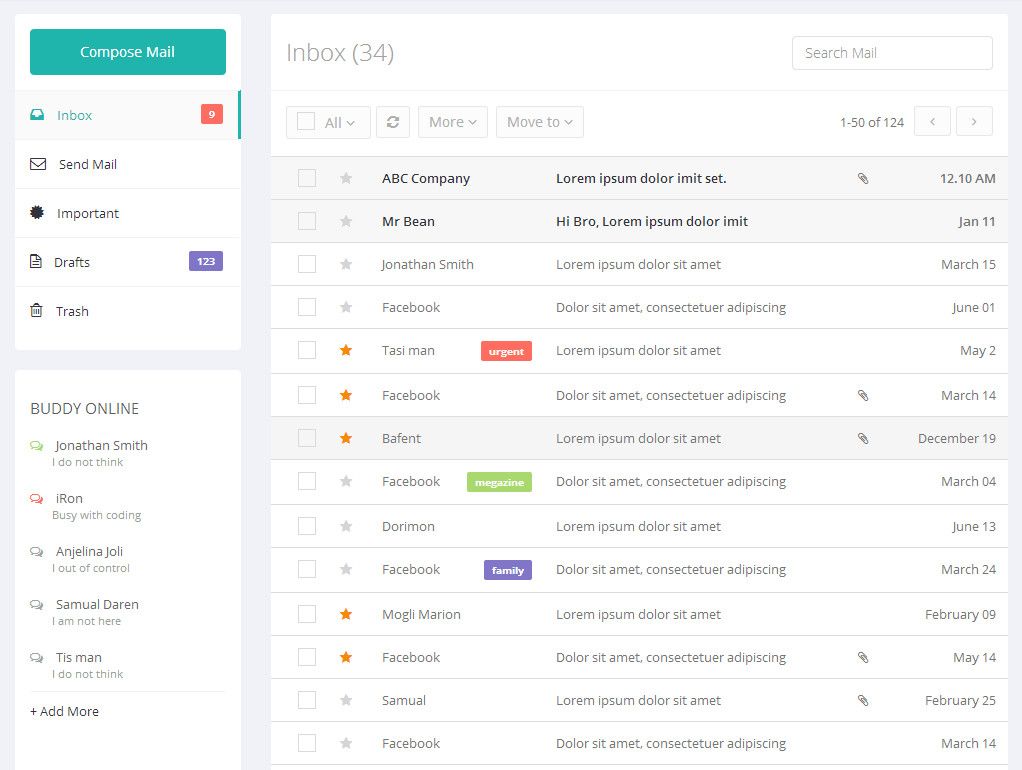Click attachment paperclip on ABC Company email
This screenshot has width=1022, height=770.
coord(863,179)
